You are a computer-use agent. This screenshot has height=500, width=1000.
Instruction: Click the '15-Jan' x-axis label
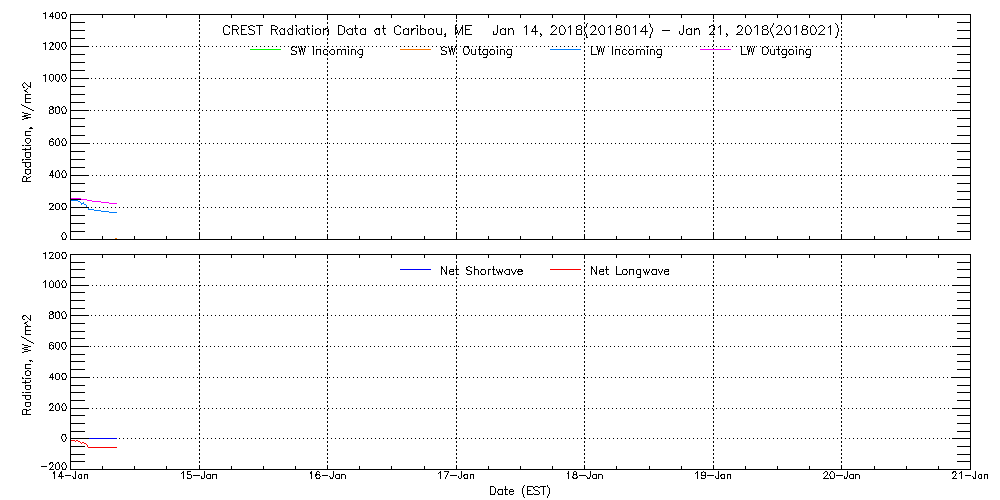(x=199, y=476)
